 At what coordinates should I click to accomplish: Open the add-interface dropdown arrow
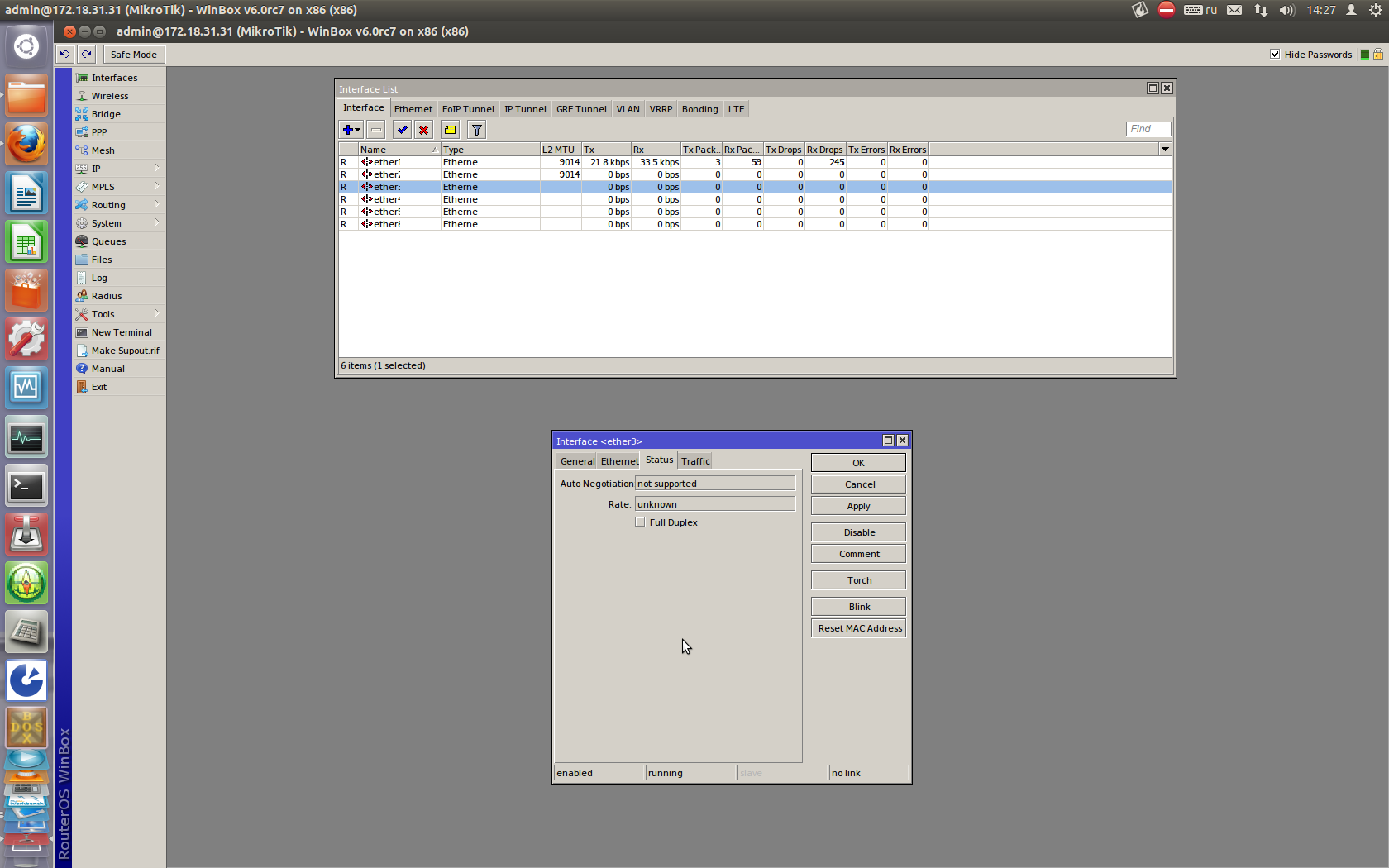pyautogui.click(x=357, y=130)
